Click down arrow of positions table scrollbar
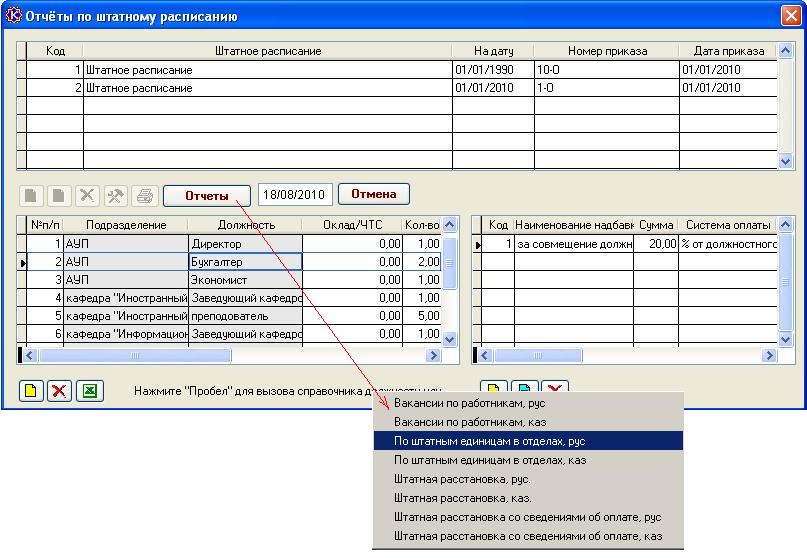 point(449,339)
